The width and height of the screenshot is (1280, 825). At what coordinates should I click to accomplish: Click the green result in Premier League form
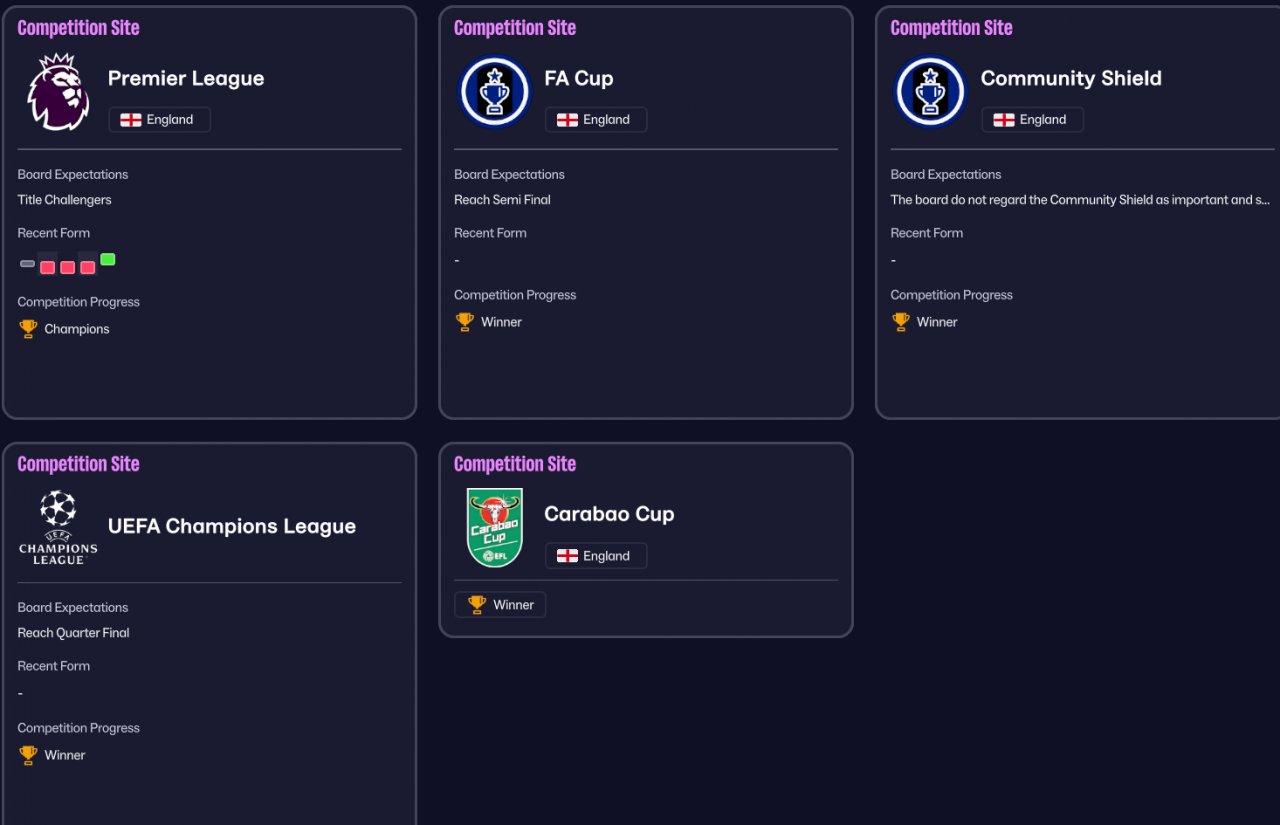108,260
